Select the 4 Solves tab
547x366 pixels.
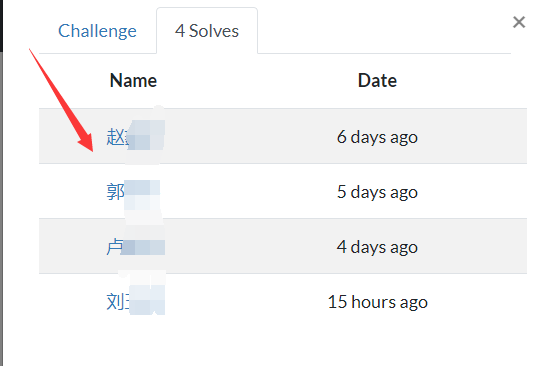[207, 31]
